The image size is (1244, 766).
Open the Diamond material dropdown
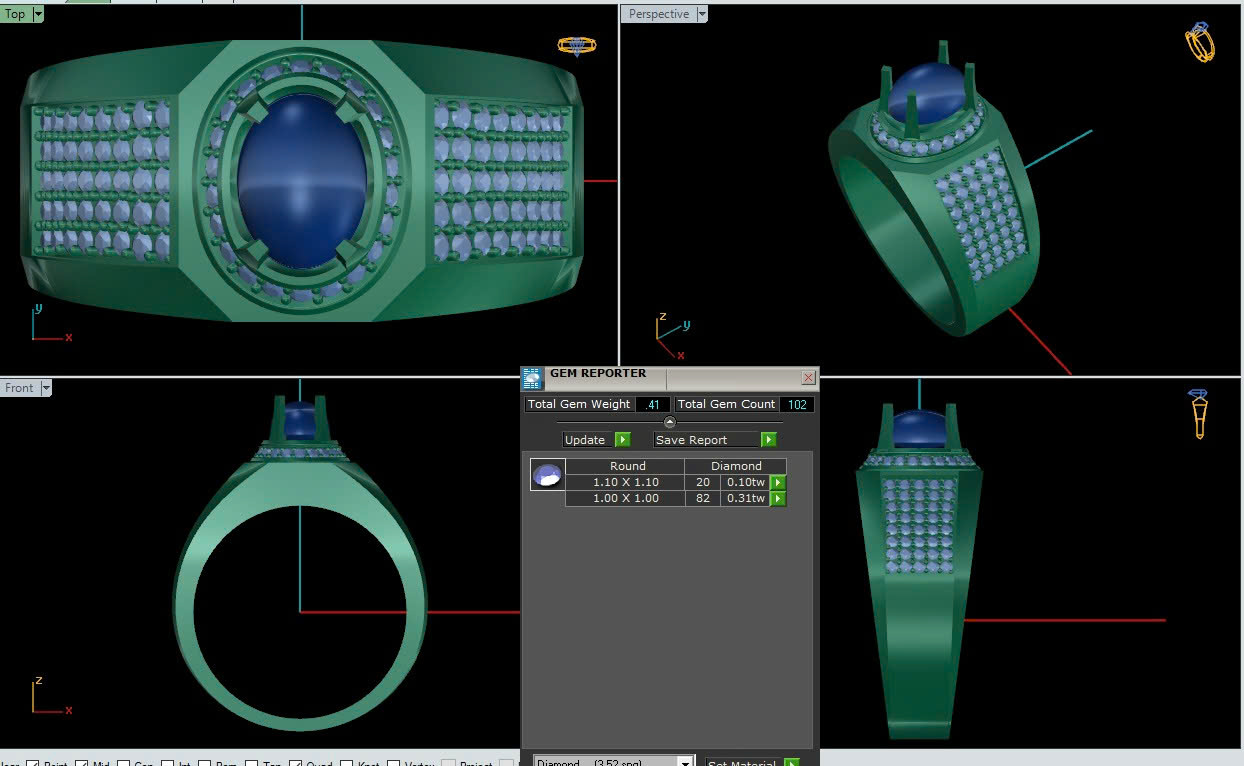[685, 762]
